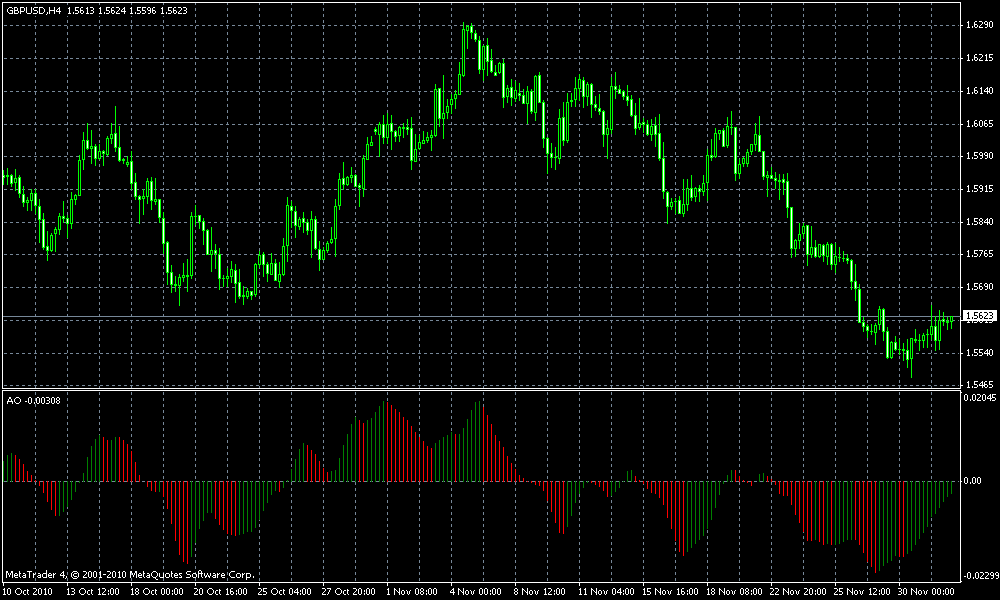Click the current price marker 1.5623
The height and width of the screenshot is (600, 1000).
979,316
